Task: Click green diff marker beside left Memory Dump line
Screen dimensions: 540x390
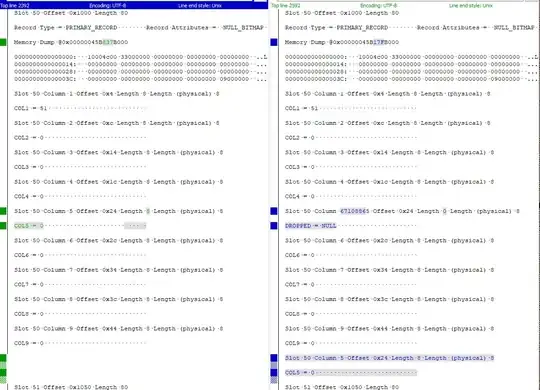Action: point(3,42)
